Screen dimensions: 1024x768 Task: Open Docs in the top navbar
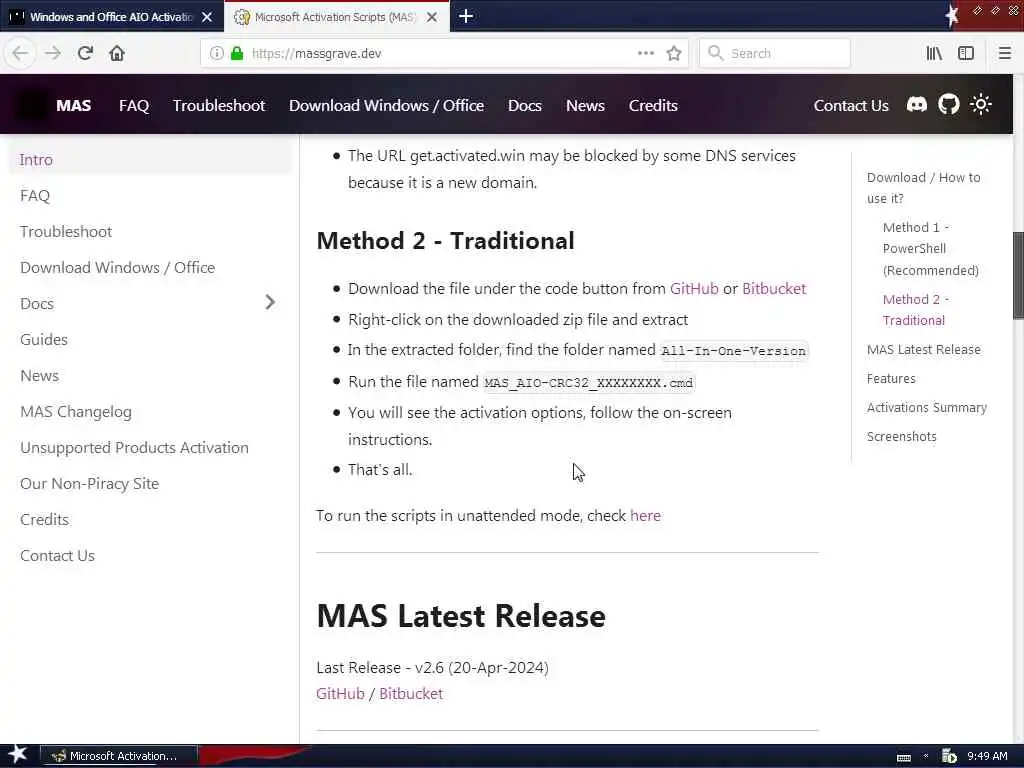click(525, 105)
